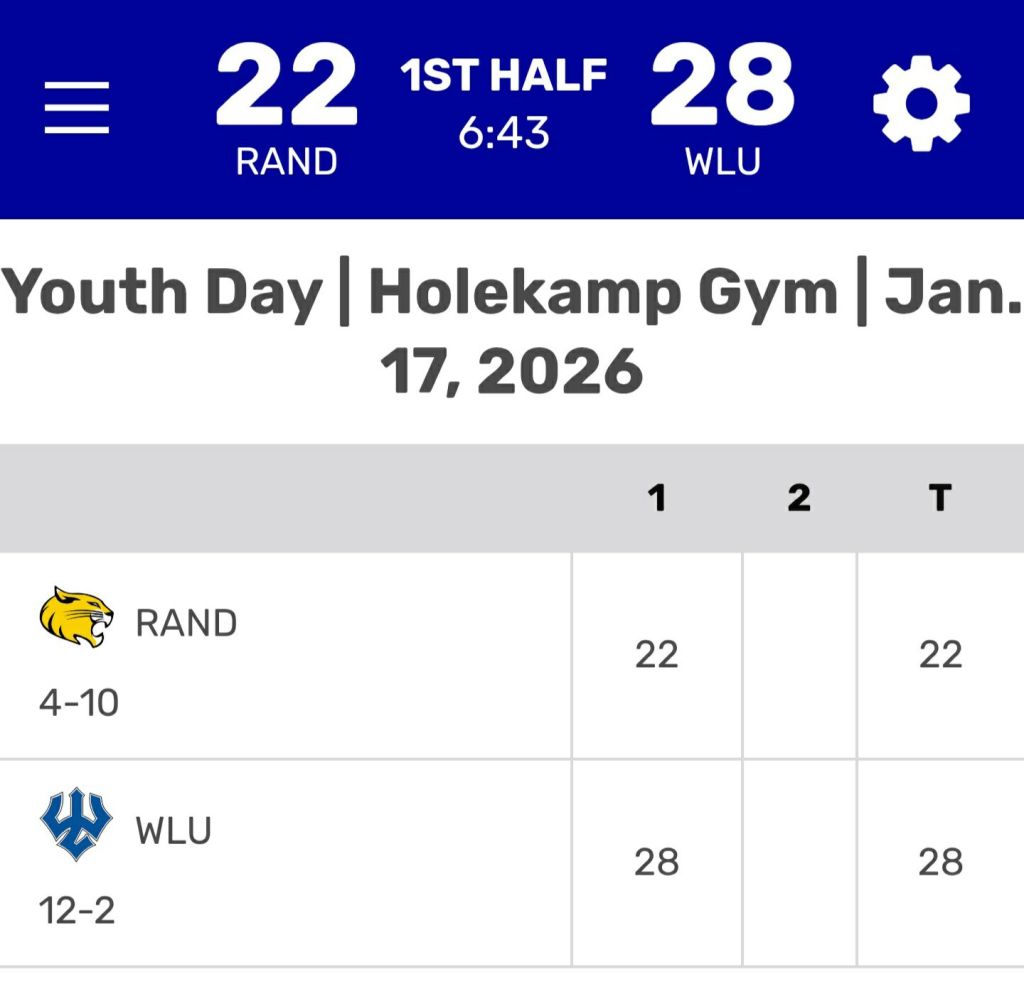
Task: Select the 1st half column header
Action: tap(656, 498)
